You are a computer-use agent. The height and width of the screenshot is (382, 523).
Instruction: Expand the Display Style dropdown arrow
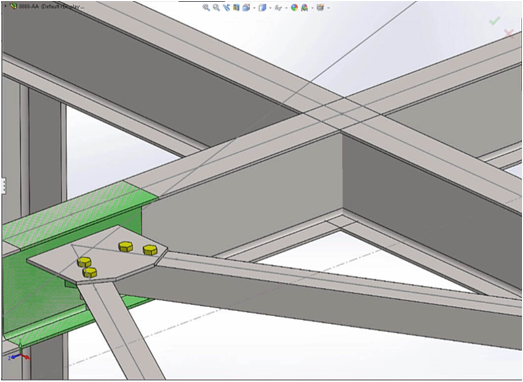tap(270, 8)
